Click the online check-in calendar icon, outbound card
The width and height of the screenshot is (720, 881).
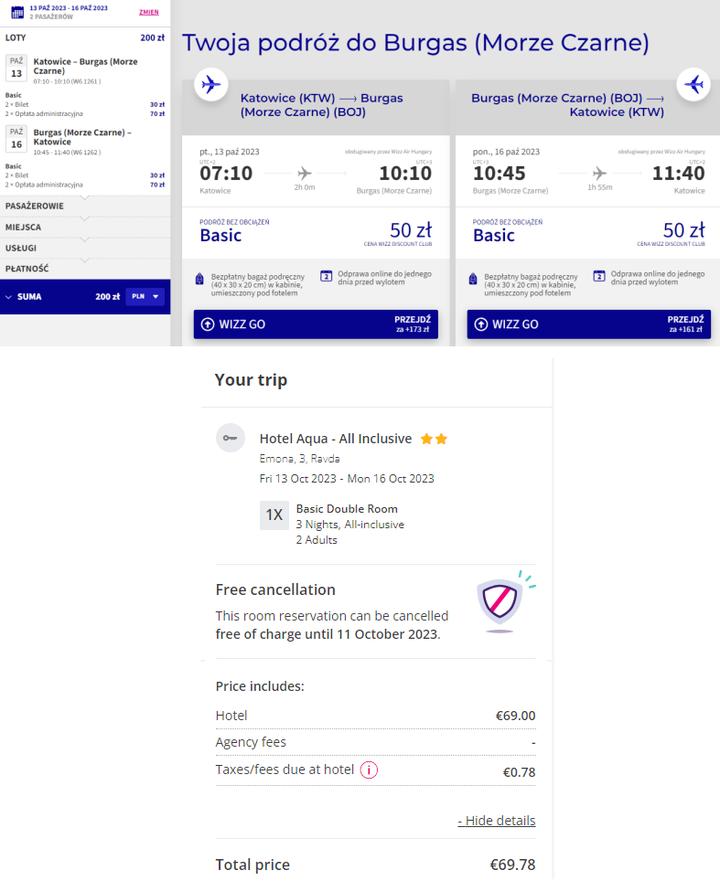(326, 276)
